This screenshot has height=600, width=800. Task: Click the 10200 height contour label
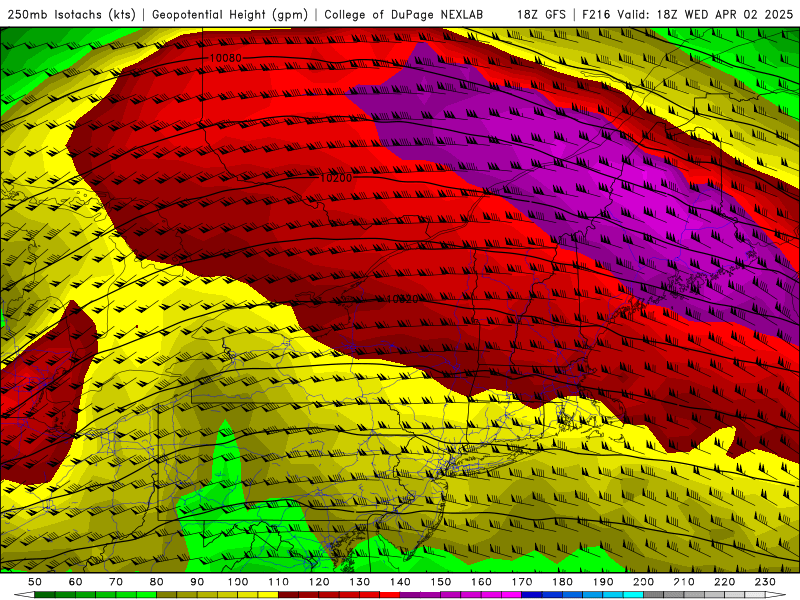pyautogui.click(x=336, y=178)
